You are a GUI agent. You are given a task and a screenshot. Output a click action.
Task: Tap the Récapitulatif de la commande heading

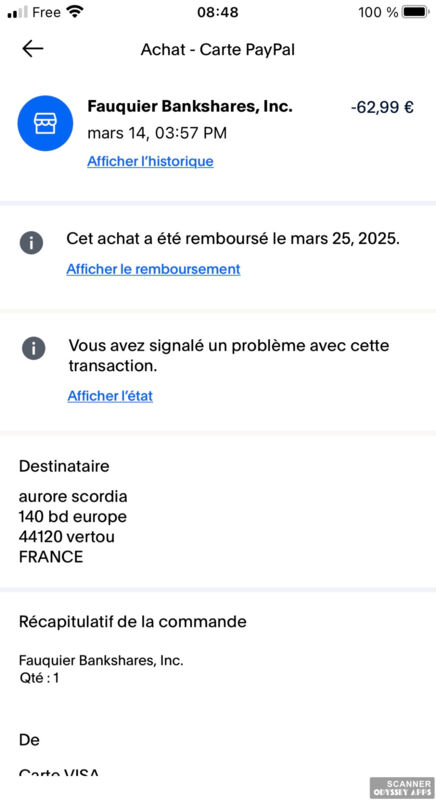[133, 622]
